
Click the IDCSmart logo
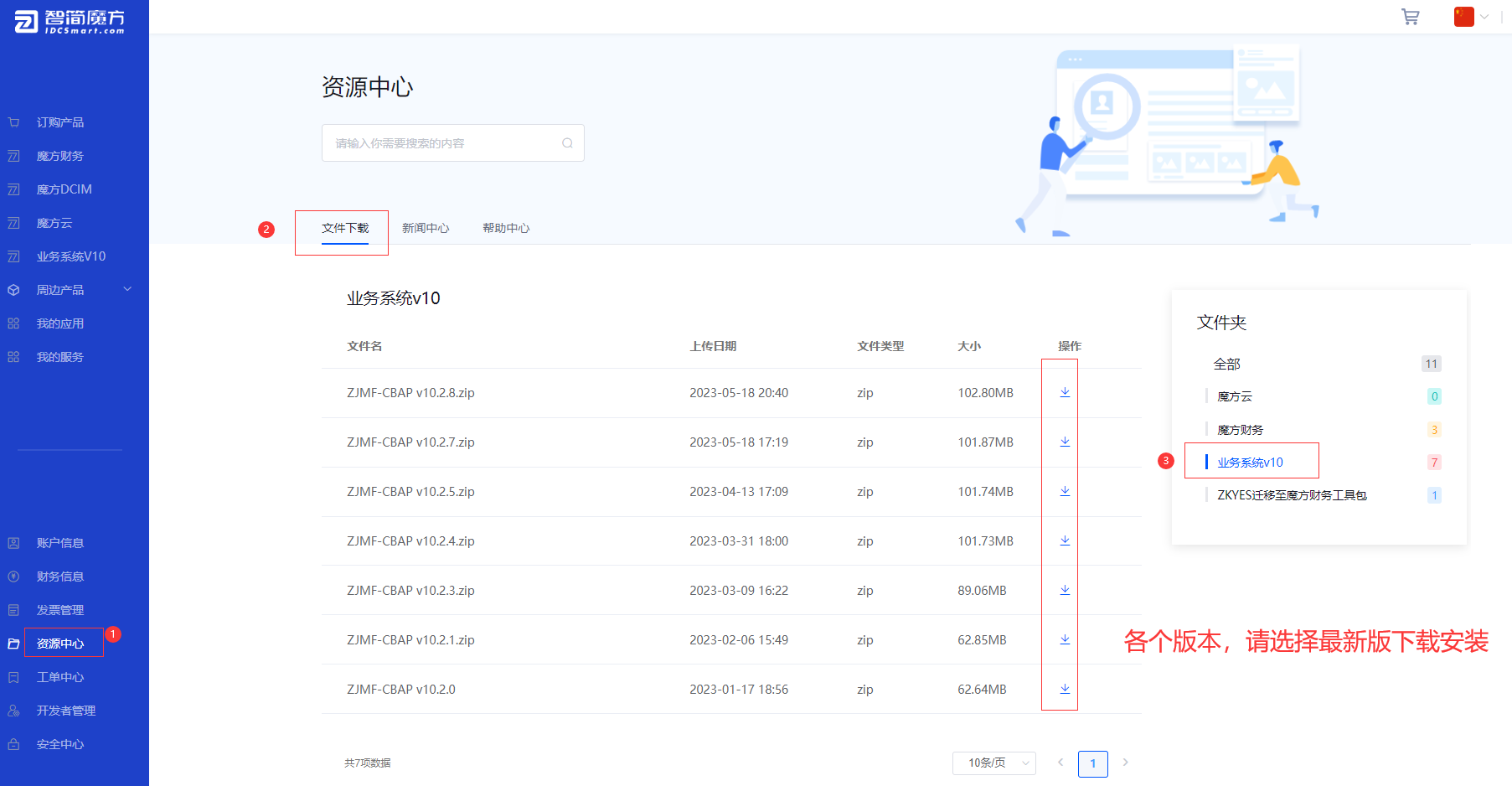tap(70, 22)
